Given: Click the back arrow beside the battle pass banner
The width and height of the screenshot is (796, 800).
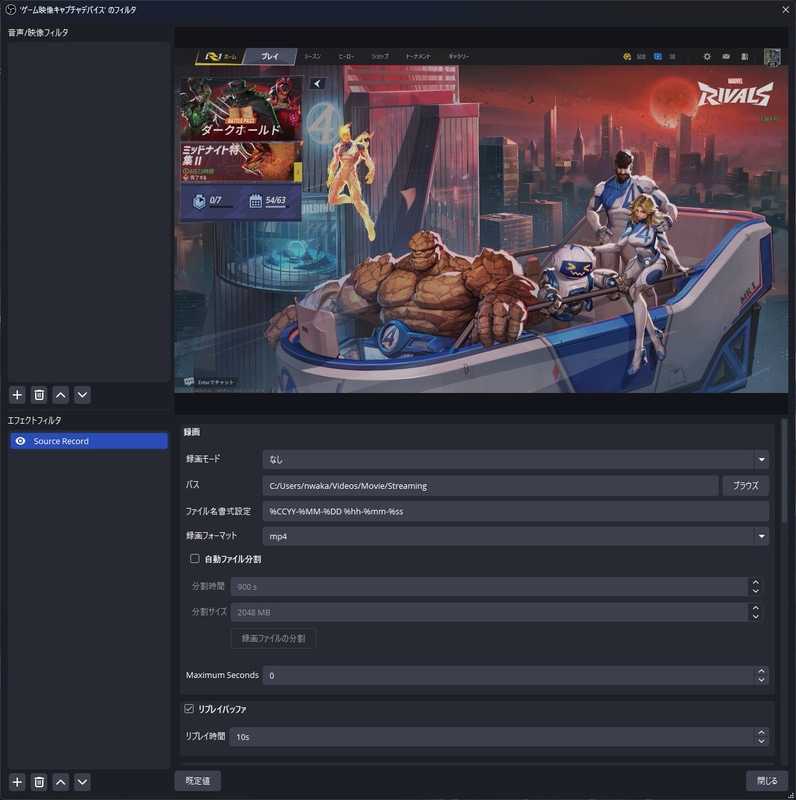Looking at the screenshot, I should [x=317, y=84].
